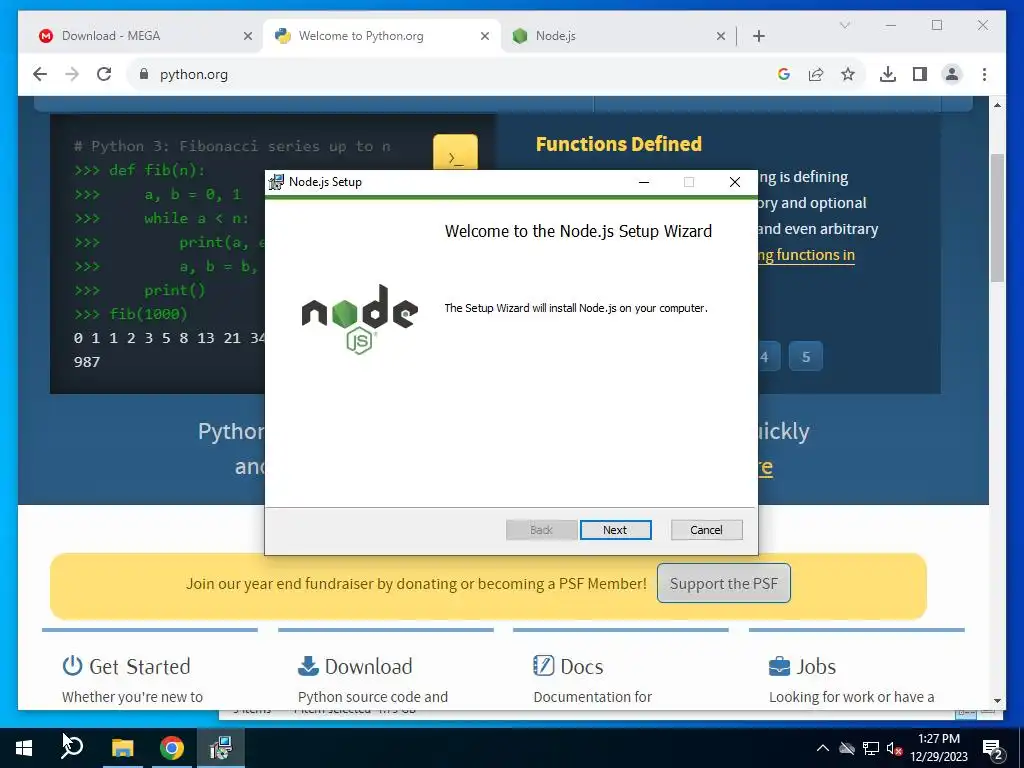Cancel the Node.js Setup wizard

click(706, 530)
